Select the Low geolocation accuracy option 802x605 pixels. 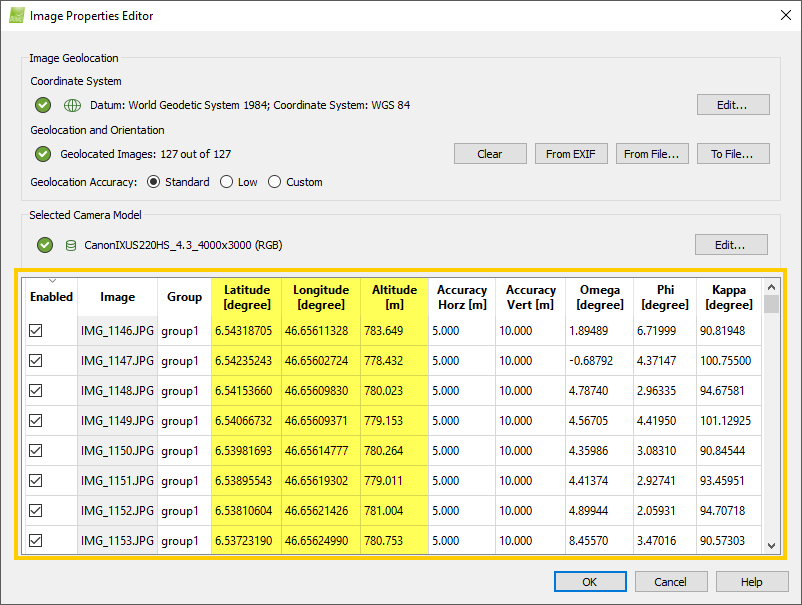[226, 182]
